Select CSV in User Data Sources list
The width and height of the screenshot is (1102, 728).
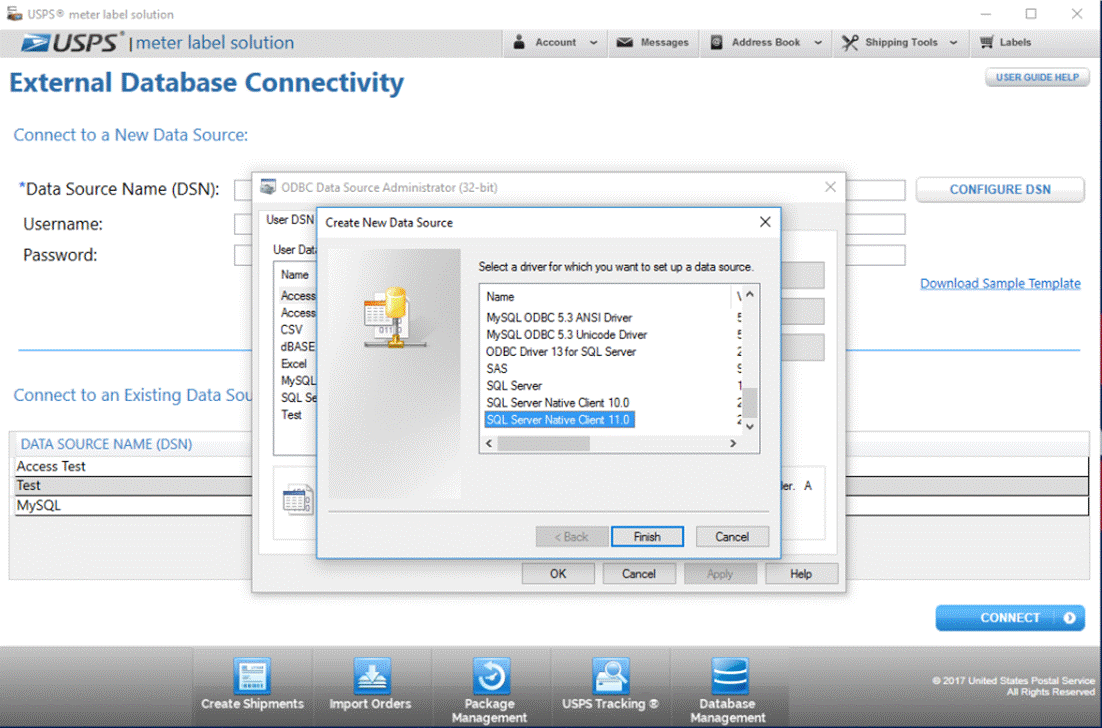[x=292, y=330]
